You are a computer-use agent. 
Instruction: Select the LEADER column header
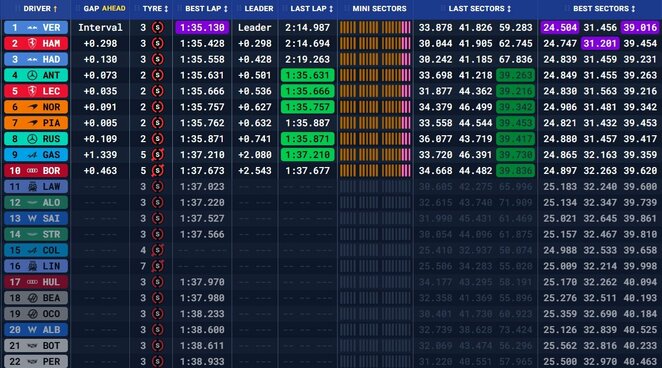pos(259,8)
